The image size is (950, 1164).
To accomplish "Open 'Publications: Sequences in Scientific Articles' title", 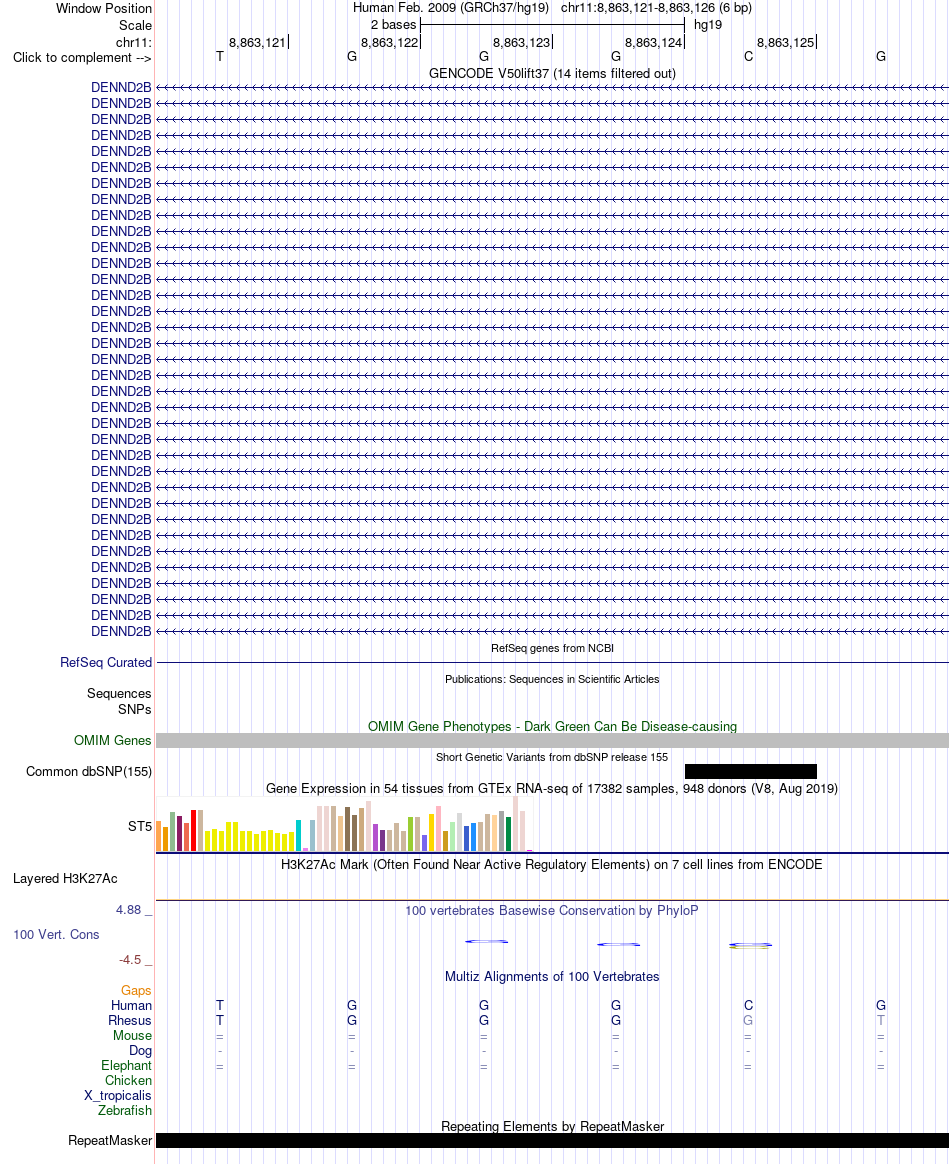I will [552, 679].
